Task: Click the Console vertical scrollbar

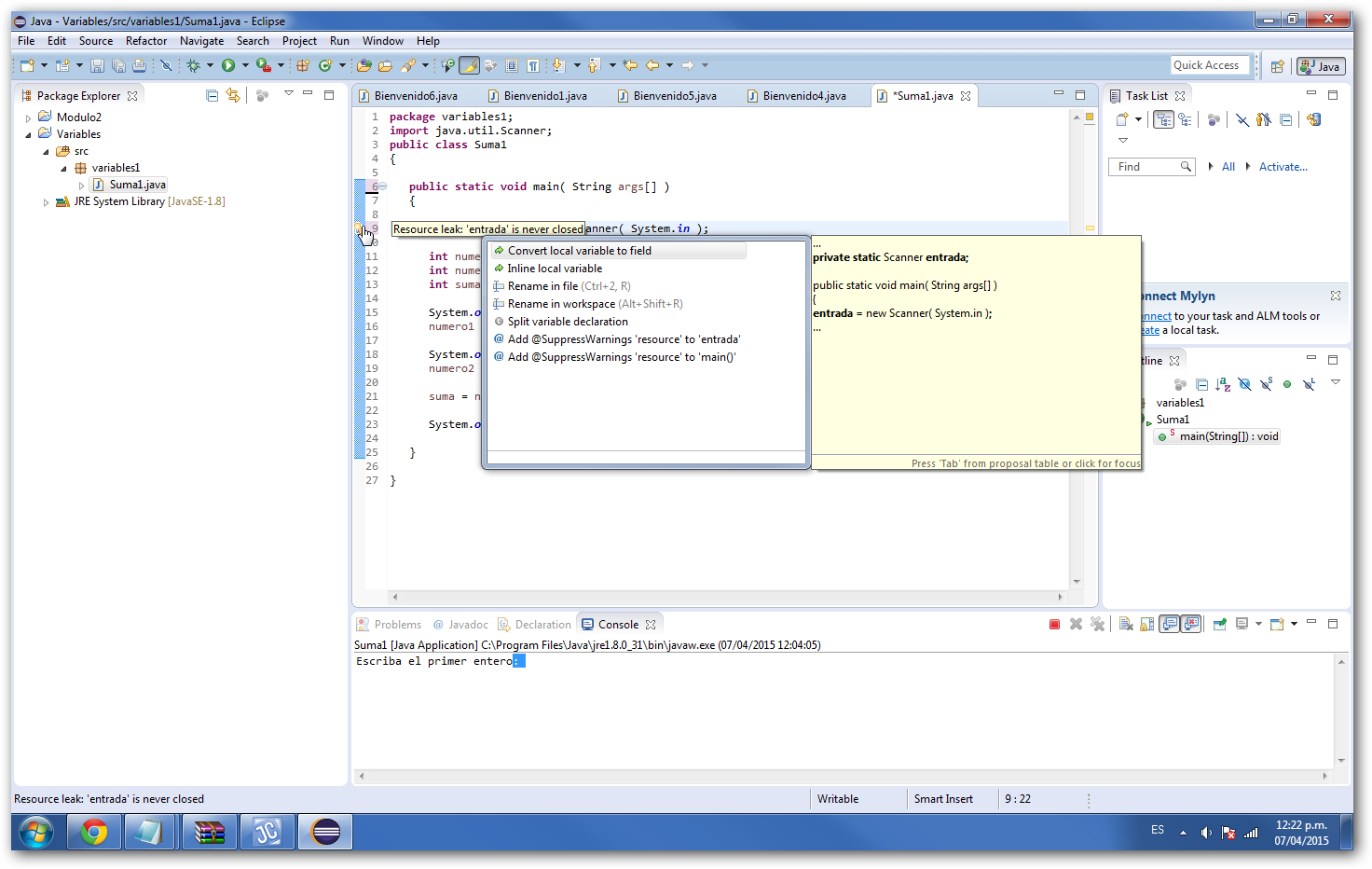Action: pyautogui.click(x=1341, y=711)
